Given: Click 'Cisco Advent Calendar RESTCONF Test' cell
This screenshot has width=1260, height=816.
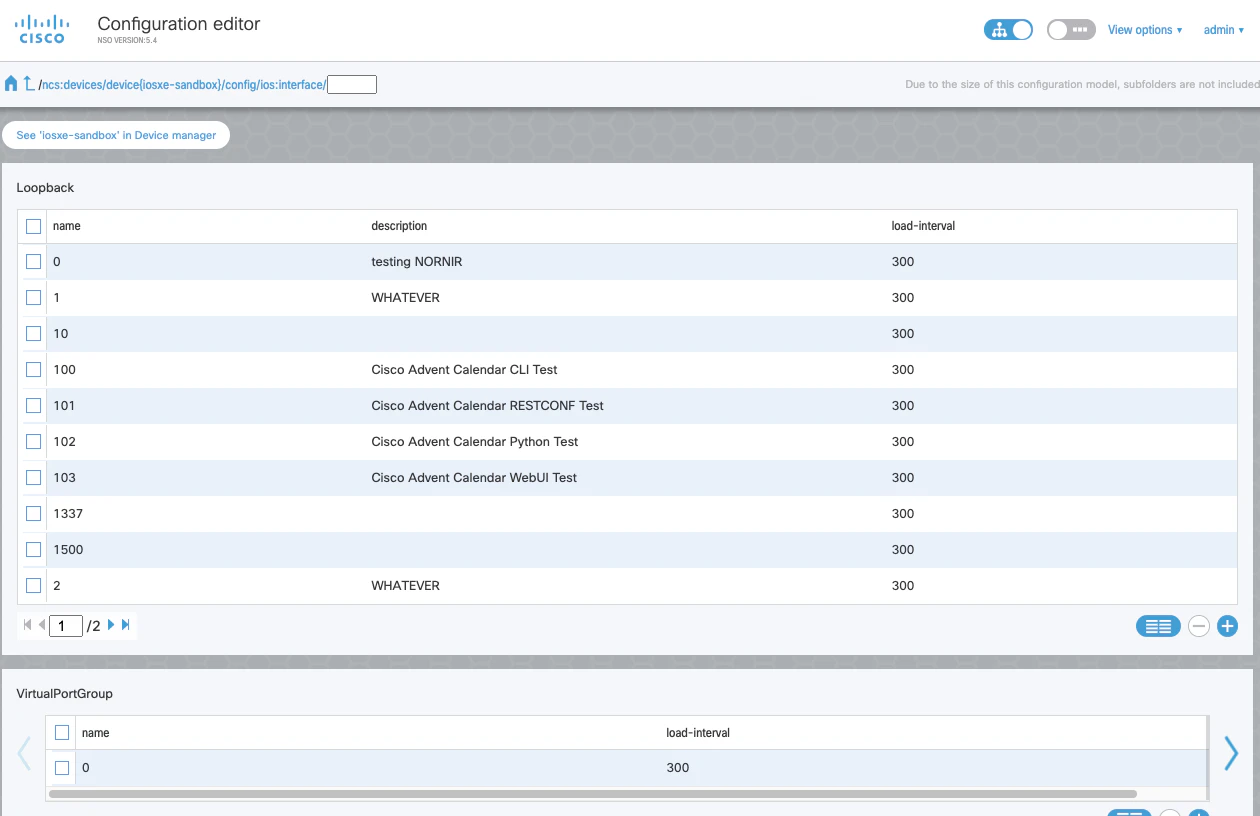Looking at the screenshot, I should coord(487,406).
